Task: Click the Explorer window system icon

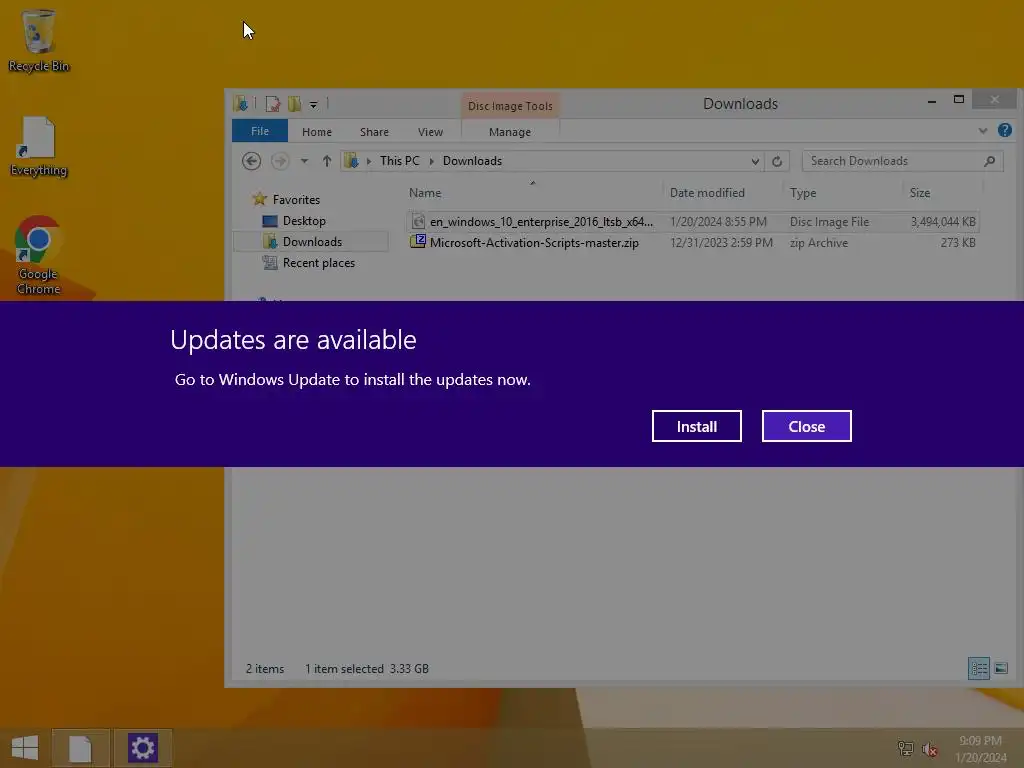Action: coord(240,104)
